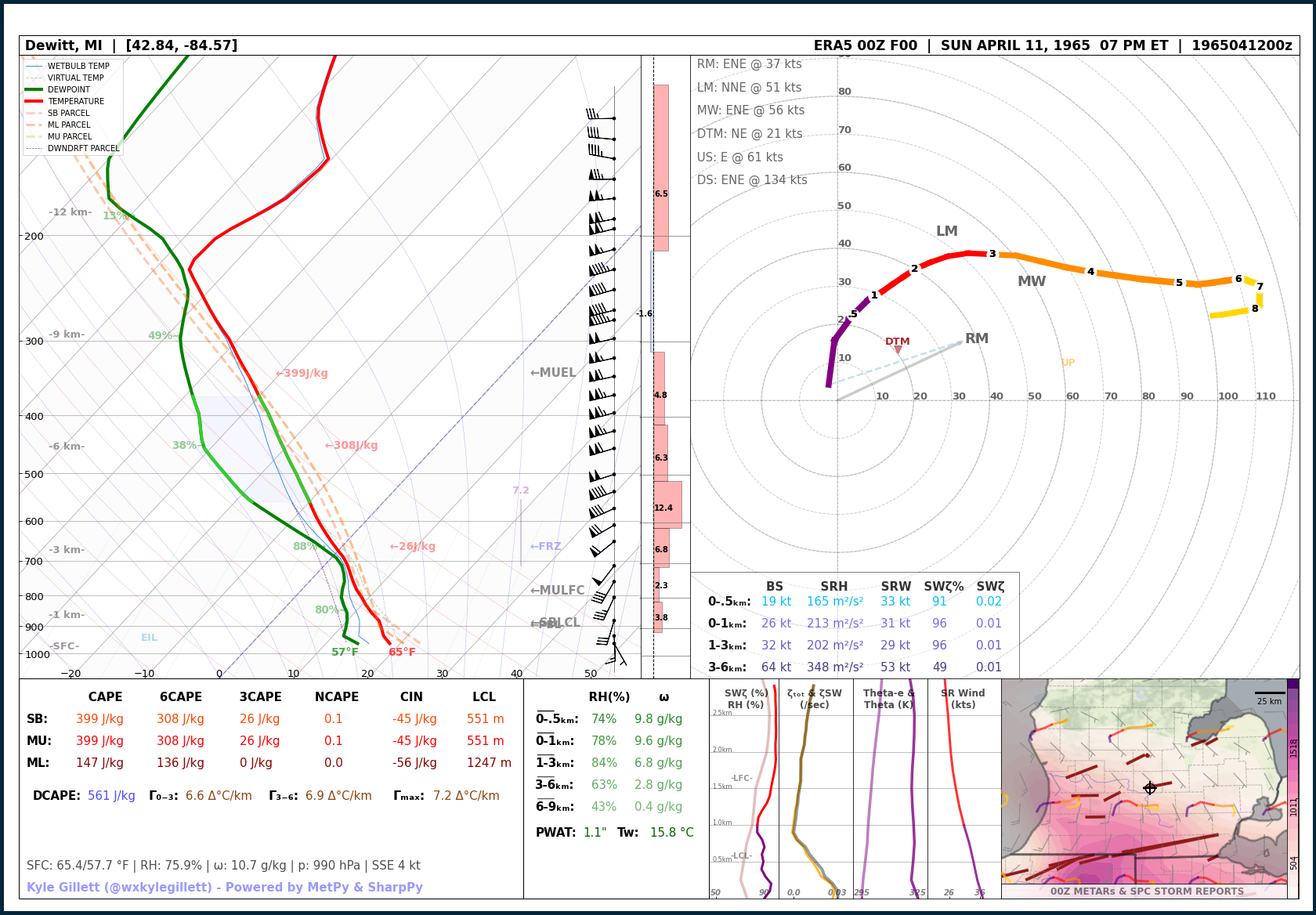Screen dimensions: 1316x915
Task: Click the 12.4 lapse rate bar
Action: click(x=667, y=505)
